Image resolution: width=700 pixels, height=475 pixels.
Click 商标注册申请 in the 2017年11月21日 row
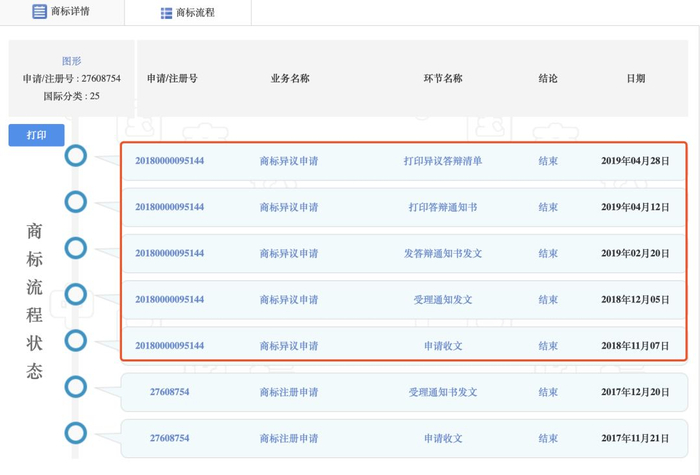[x=289, y=438]
